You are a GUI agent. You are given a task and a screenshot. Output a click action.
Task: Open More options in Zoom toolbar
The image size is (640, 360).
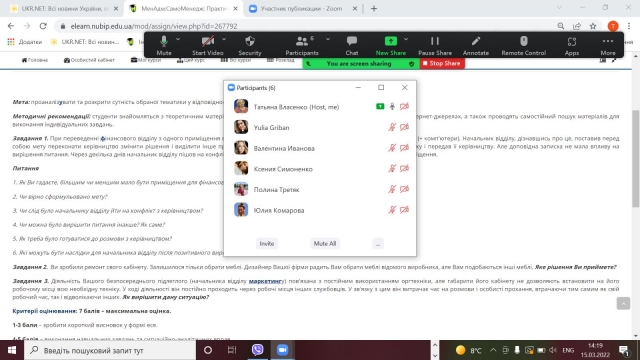click(x=608, y=45)
